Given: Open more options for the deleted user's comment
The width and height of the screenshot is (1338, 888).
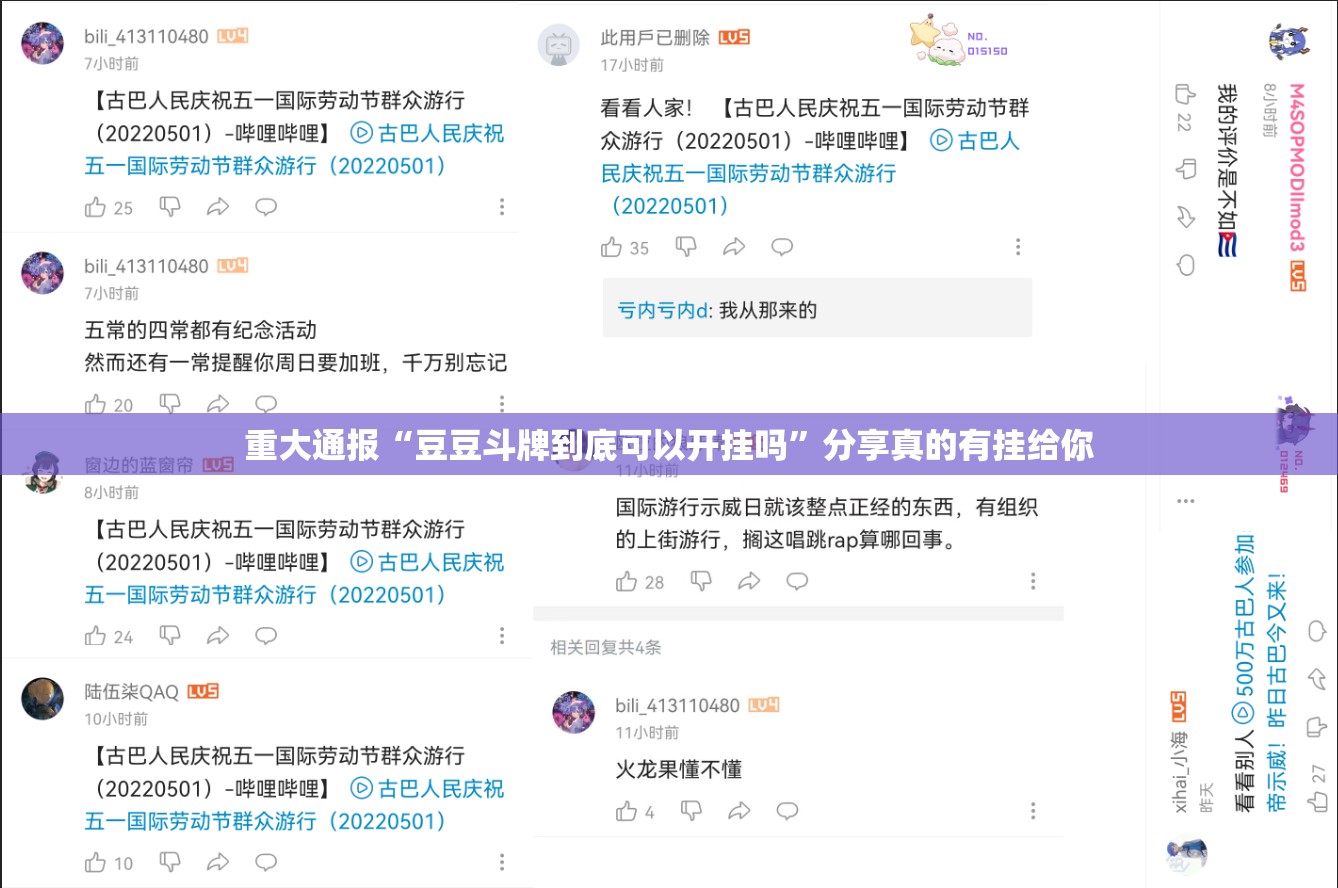Looking at the screenshot, I should point(1018,246).
